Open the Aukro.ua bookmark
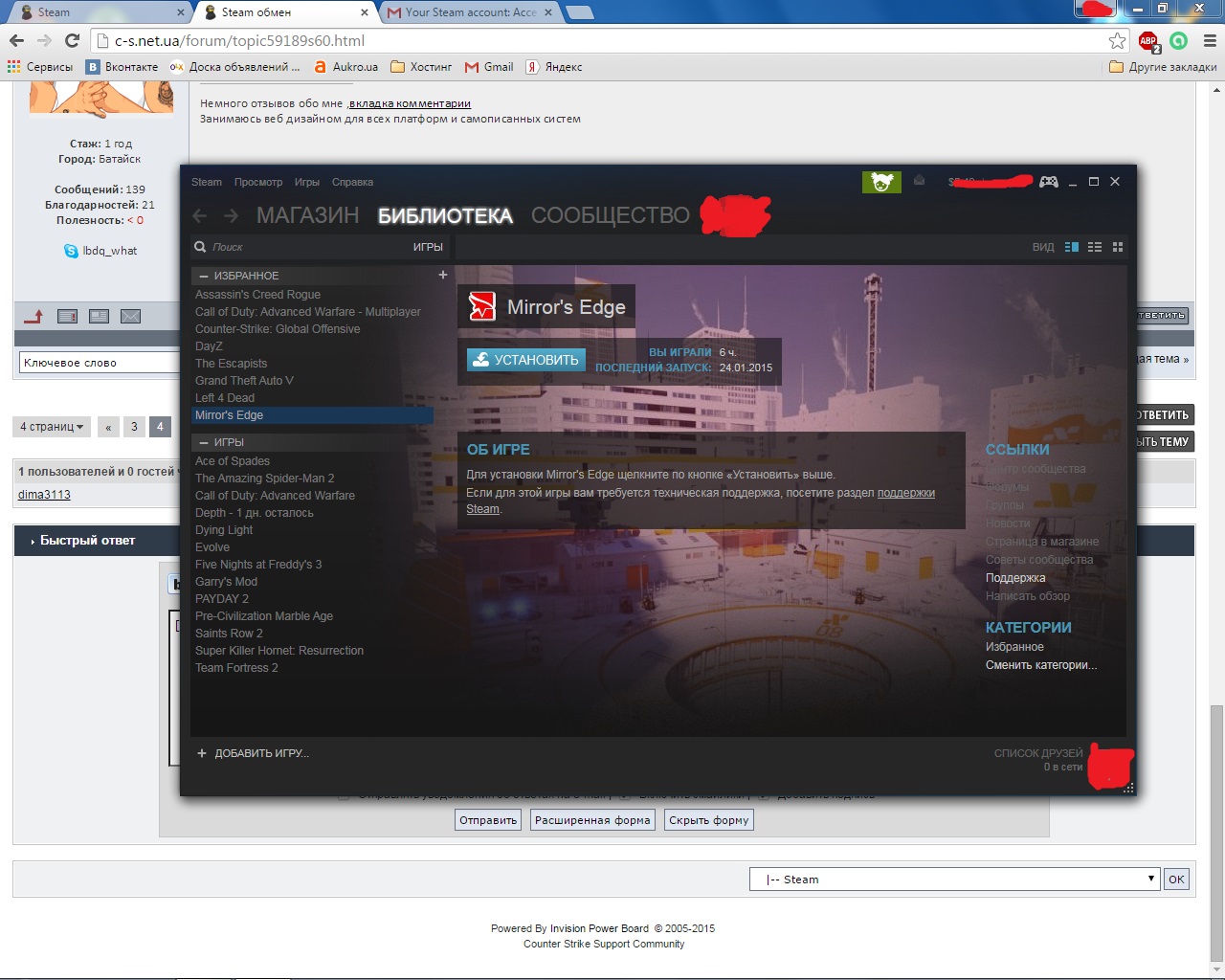This screenshot has width=1225, height=980. [x=345, y=67]
